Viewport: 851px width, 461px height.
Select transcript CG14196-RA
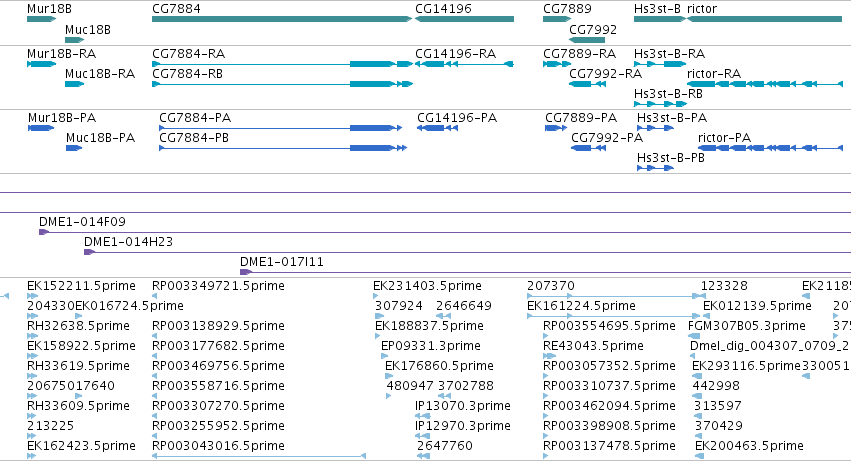[455, 54]
